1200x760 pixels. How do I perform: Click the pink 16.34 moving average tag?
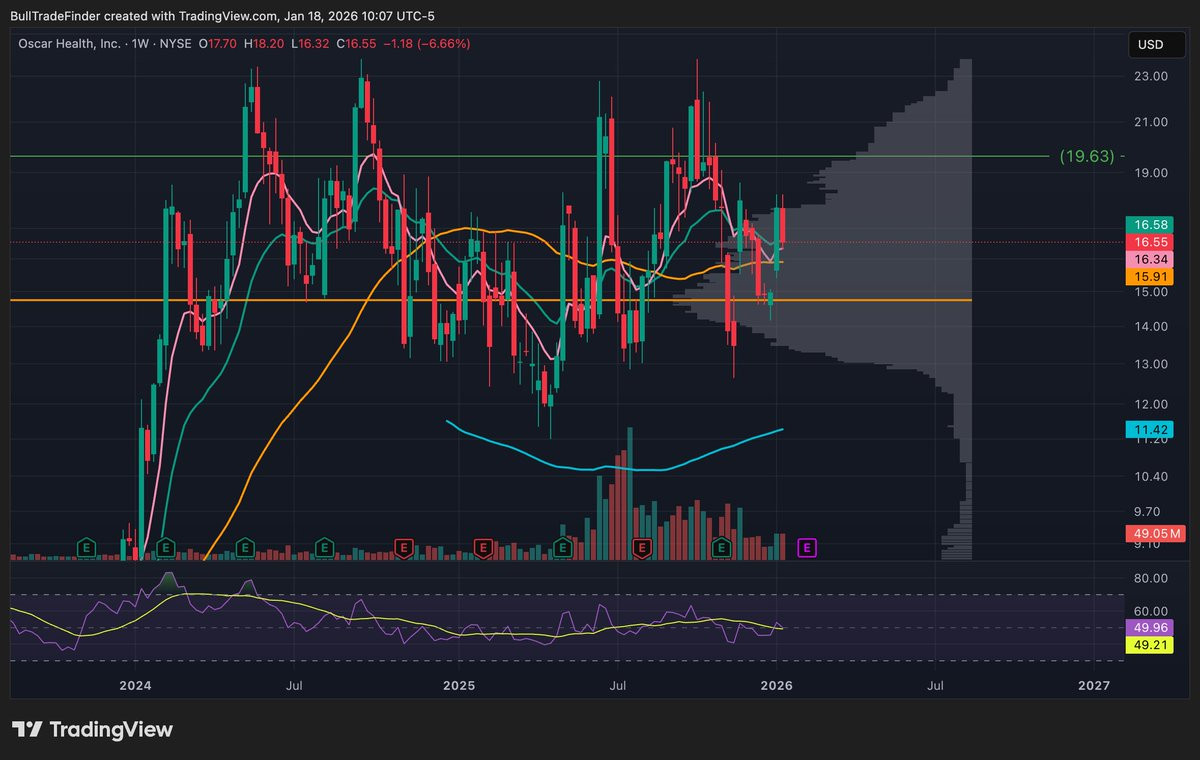[x=1147, y=258]
